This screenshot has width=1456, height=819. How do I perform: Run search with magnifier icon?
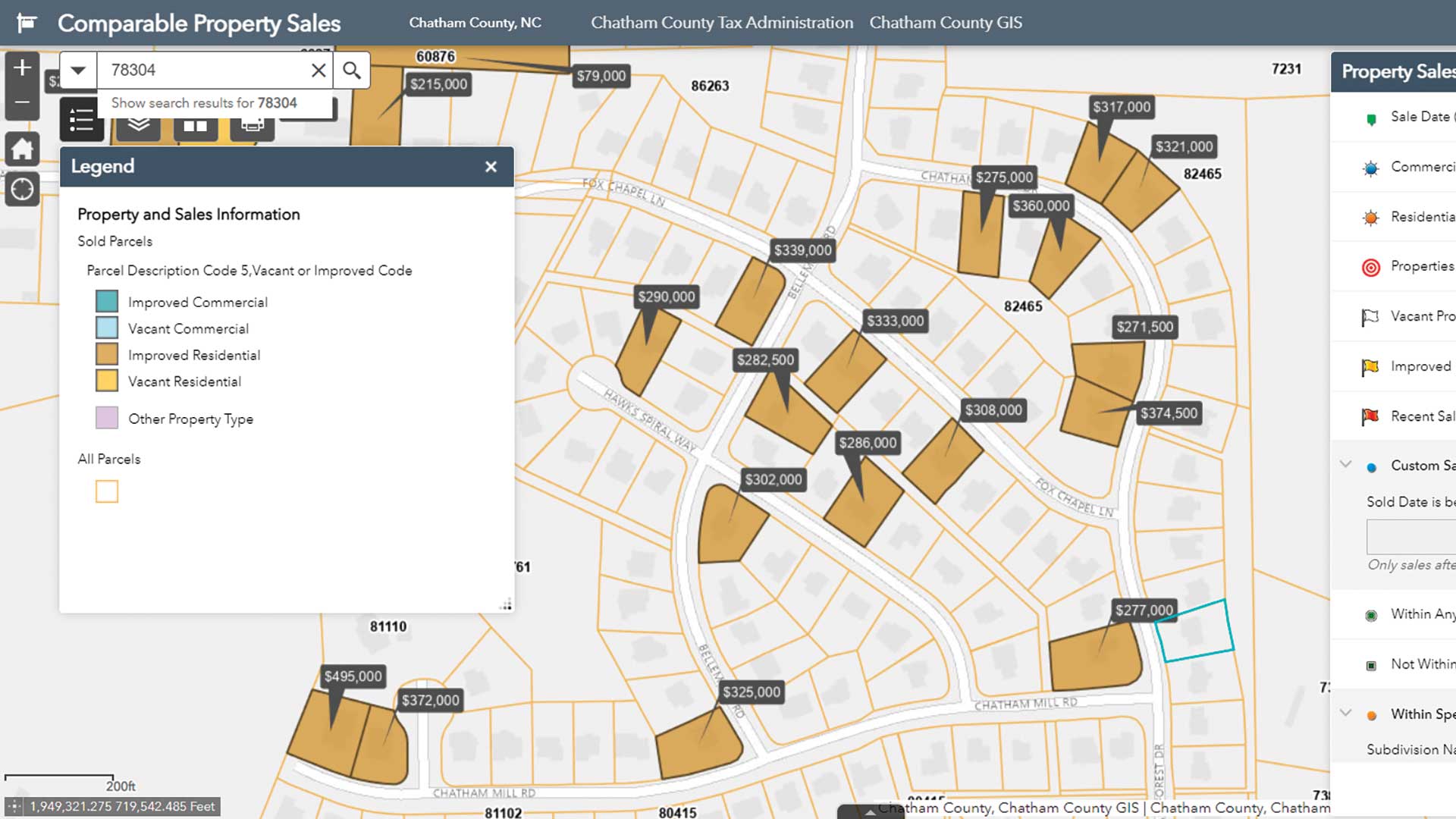click(x=351, y=70)
